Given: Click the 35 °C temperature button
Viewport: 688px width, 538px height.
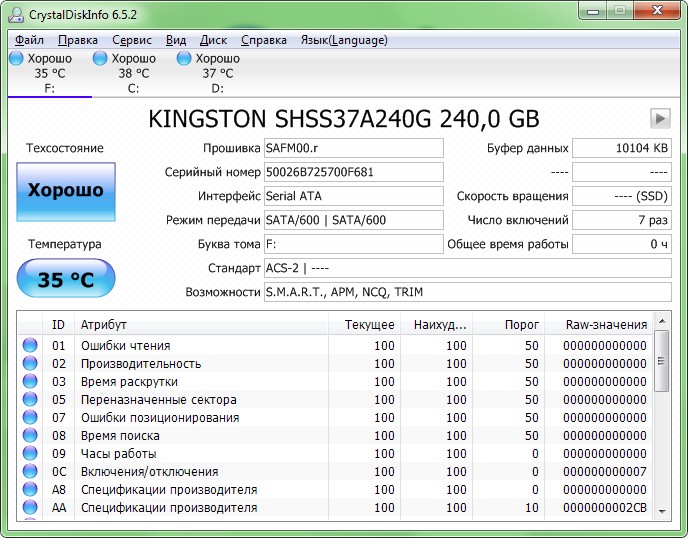Looking at the screenshot, I should (x=66, y=278).
